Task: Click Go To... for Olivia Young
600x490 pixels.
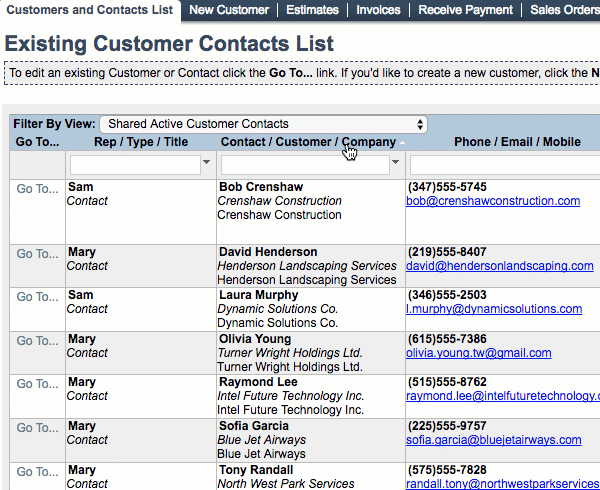Action: coord(38,340)
